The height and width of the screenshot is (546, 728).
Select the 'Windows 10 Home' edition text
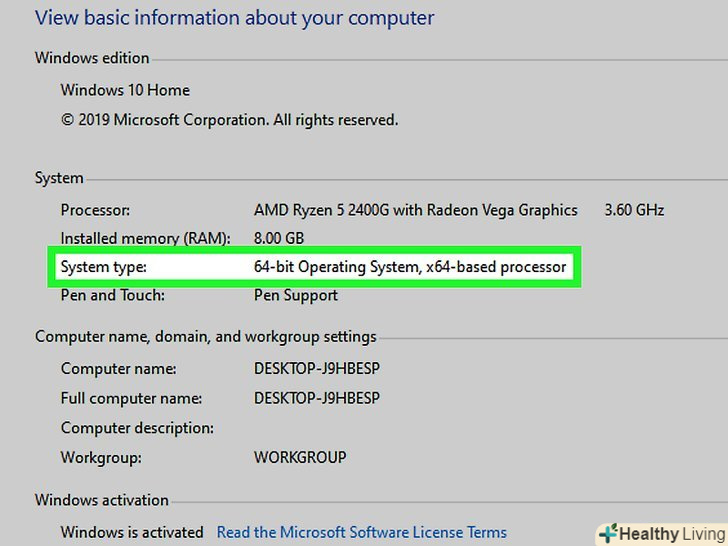[125, 90]
